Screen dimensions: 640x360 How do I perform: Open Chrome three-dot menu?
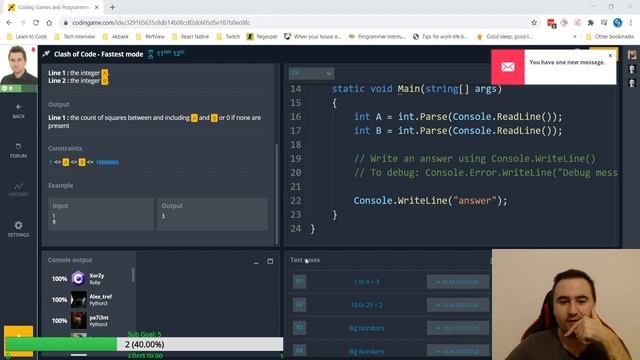(x=631, y=23)
